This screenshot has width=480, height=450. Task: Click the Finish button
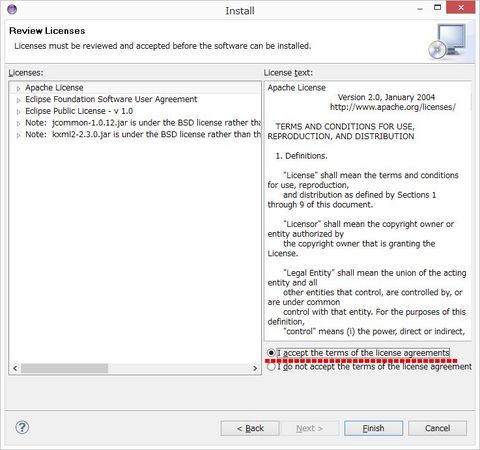click(x=373, y=428)
